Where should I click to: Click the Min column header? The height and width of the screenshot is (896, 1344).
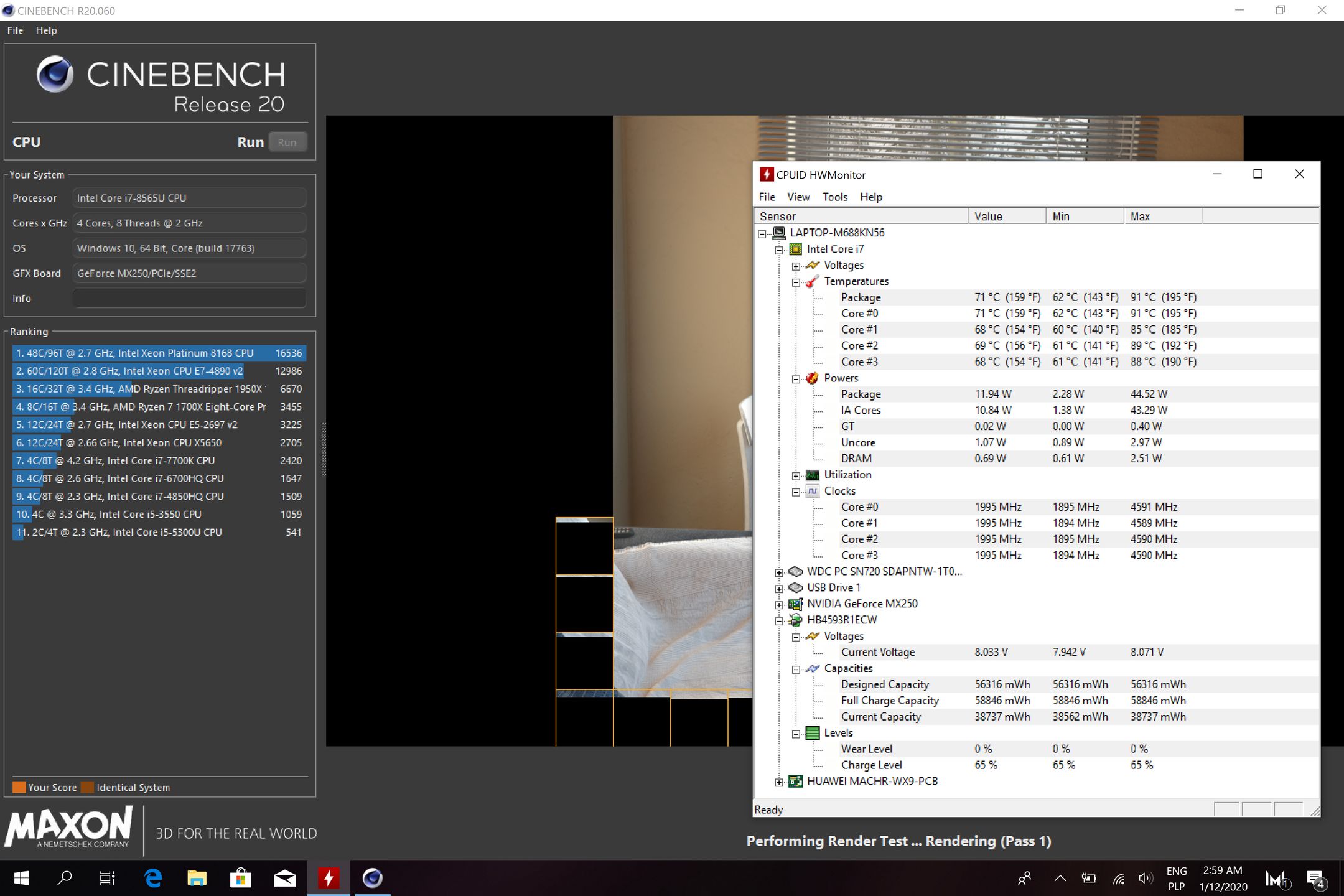[1085, 216]
